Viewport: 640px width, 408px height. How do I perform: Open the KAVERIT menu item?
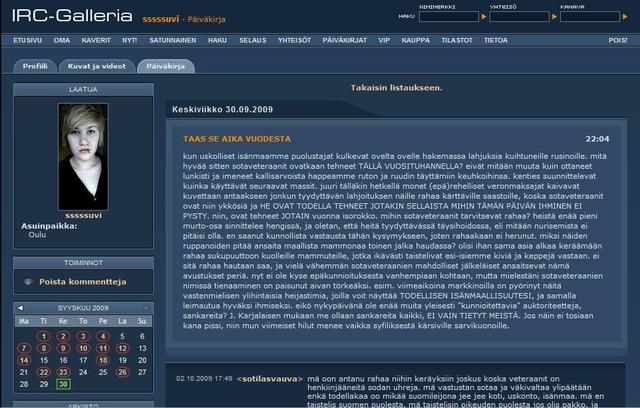coord(96,40)
